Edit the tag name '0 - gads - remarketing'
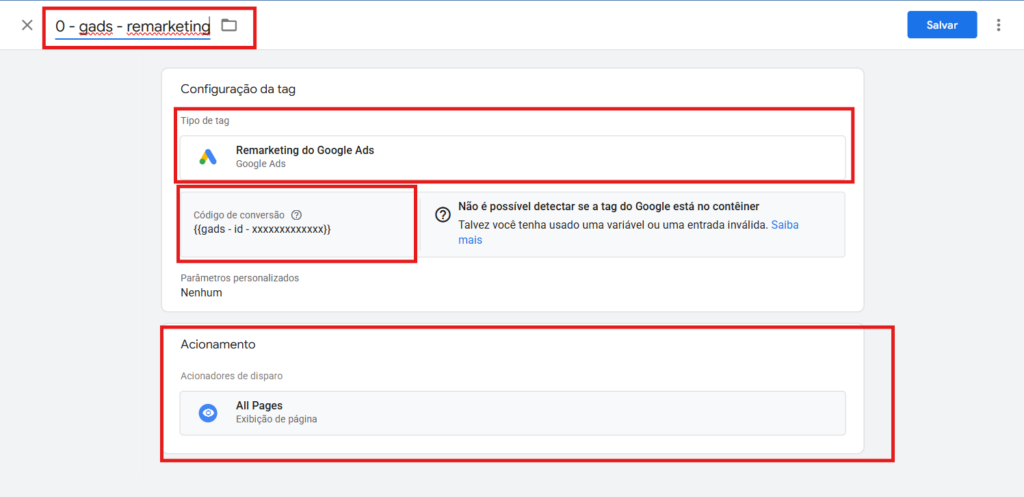This screenshot has height=497, width=1024. click(133, 26)
